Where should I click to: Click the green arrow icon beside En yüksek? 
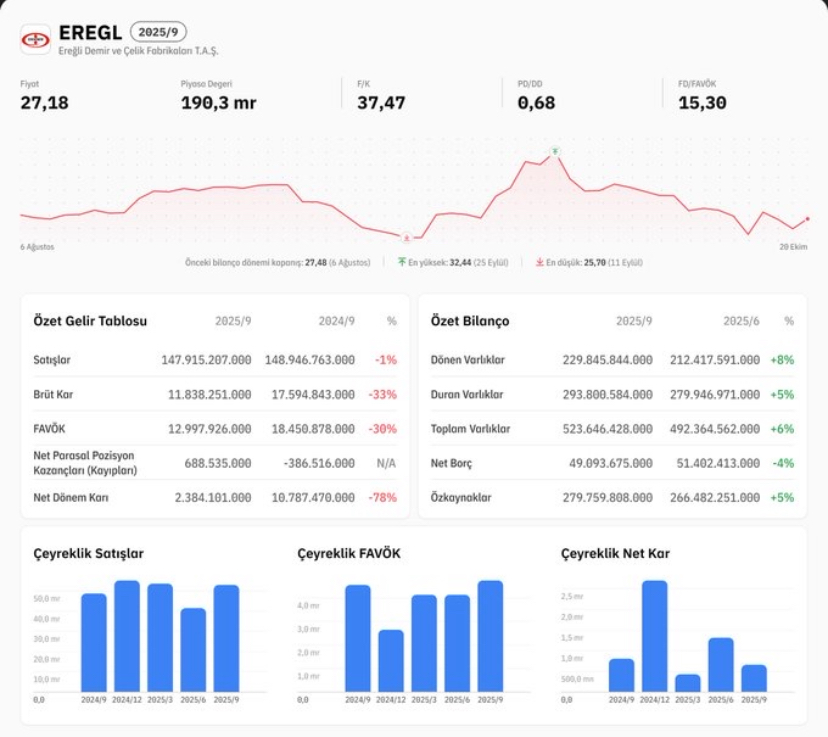click(x=402, y=262)
